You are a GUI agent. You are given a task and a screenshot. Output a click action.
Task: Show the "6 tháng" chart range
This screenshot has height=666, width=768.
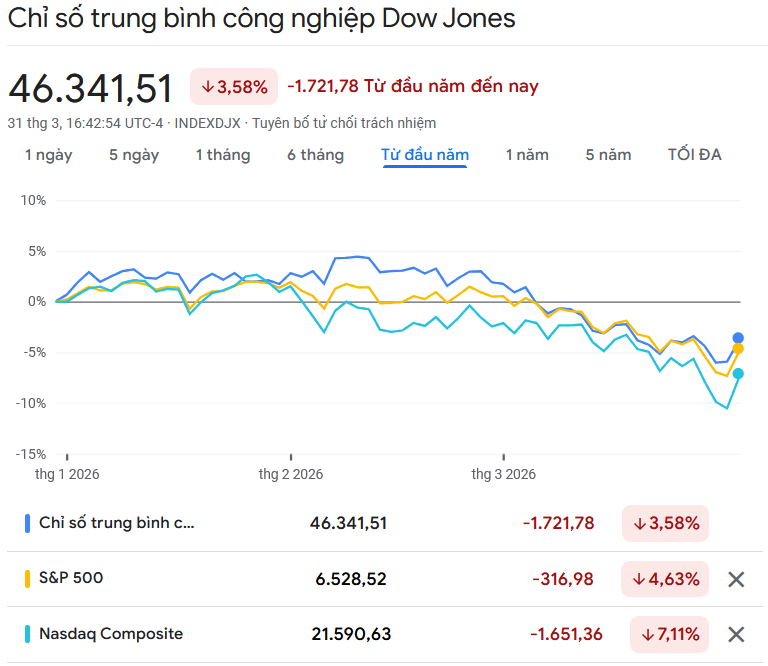(315, 155)
